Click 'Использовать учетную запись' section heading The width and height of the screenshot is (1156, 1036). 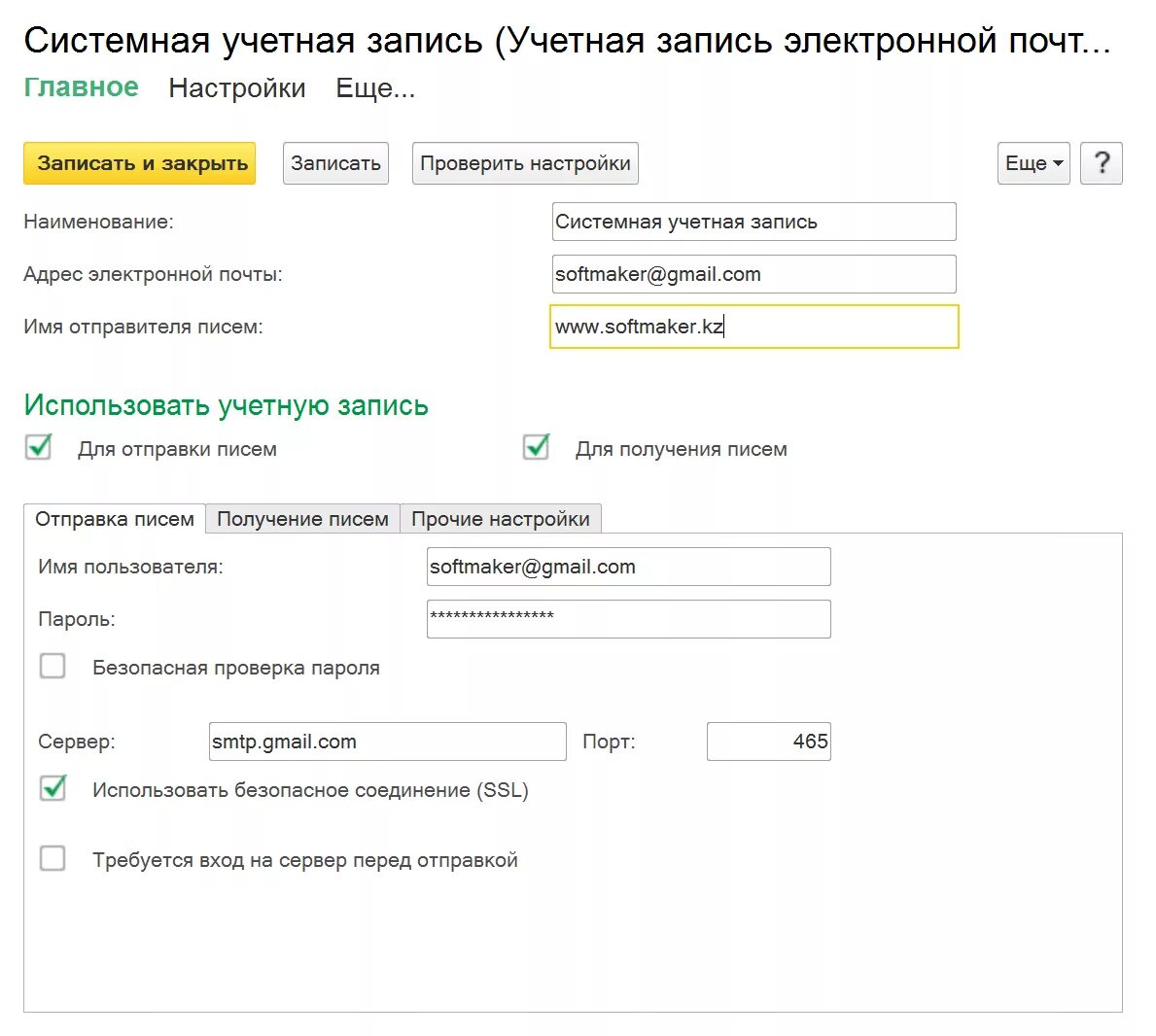(226, 405)
